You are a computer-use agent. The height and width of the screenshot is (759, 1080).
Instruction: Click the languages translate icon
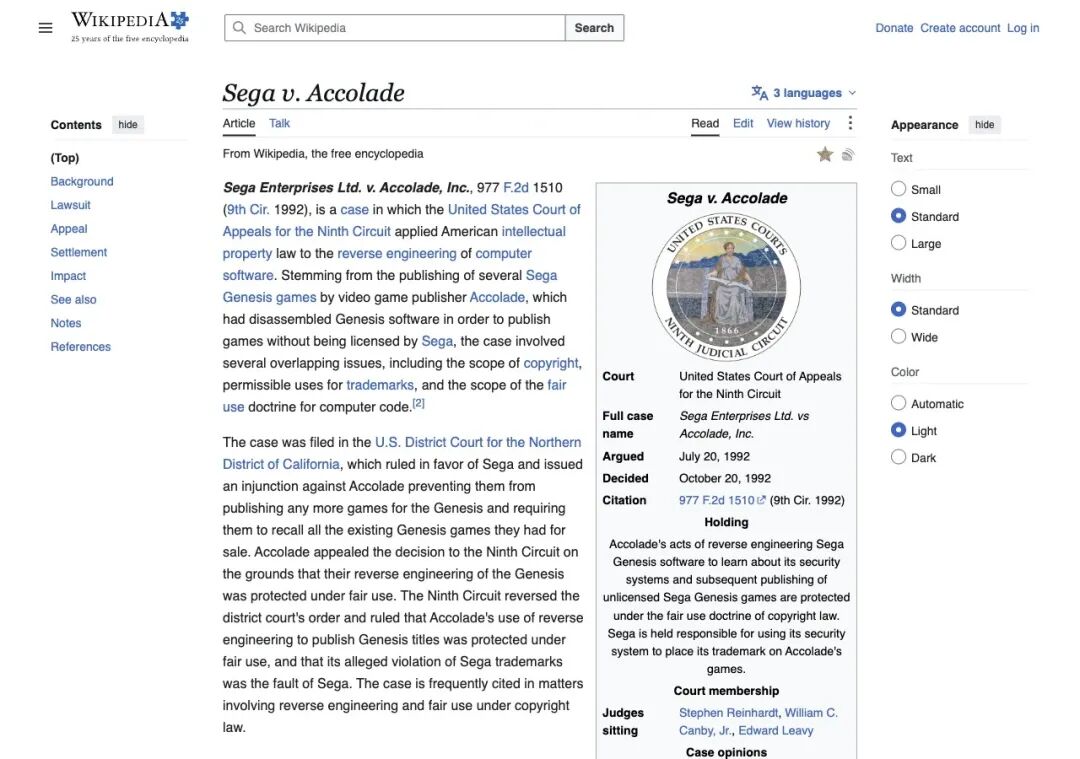(759, 92)
